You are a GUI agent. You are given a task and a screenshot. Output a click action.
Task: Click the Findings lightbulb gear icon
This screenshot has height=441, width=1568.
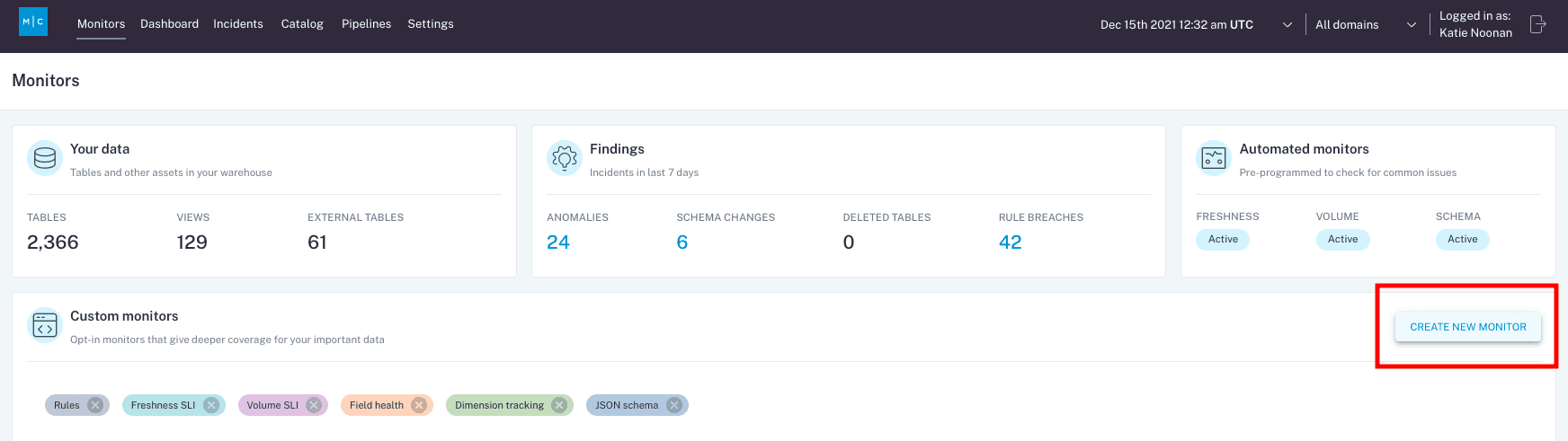565,159
